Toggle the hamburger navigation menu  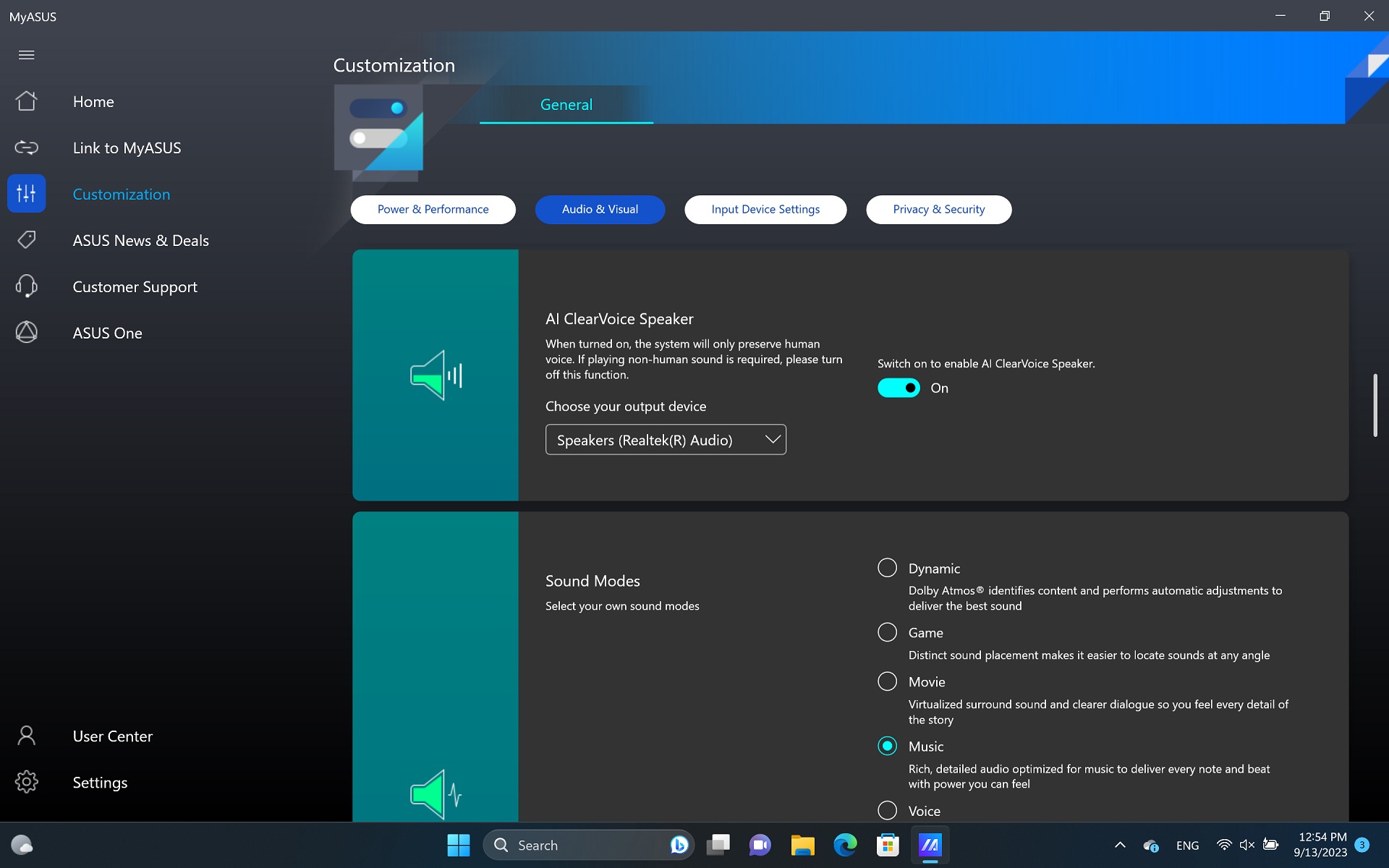point(27,55)
